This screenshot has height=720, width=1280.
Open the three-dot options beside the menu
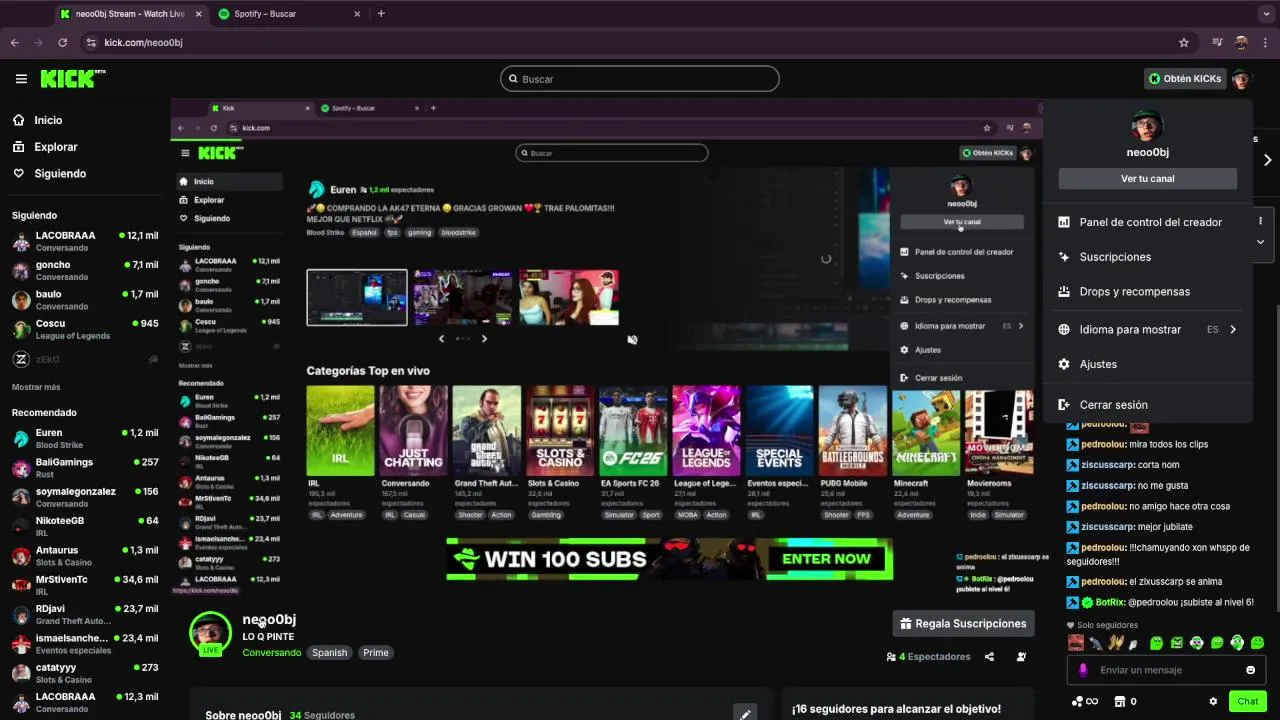click(x=1260, y=221)
